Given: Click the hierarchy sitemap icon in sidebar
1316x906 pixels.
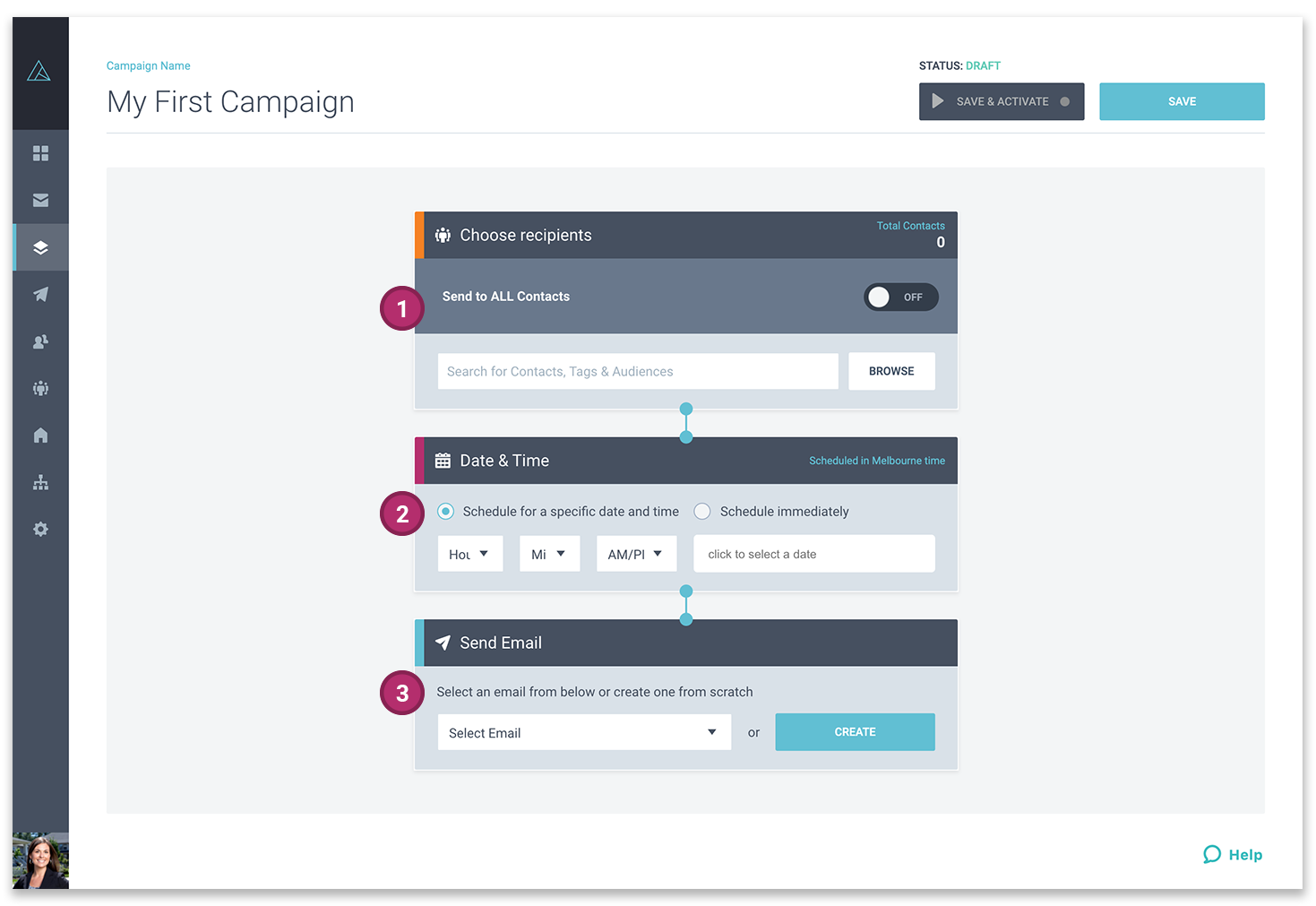Looking at the screenshot, I should (40, 482).
